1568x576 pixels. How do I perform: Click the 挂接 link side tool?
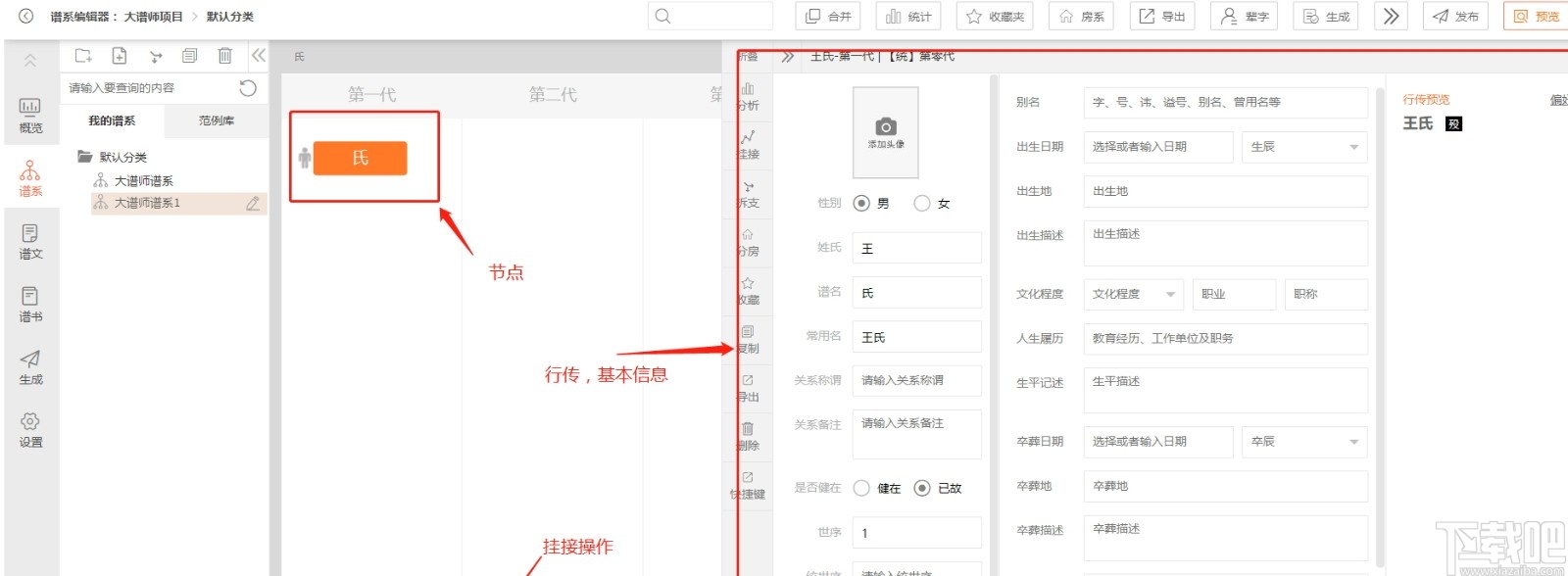coord(748,145)
